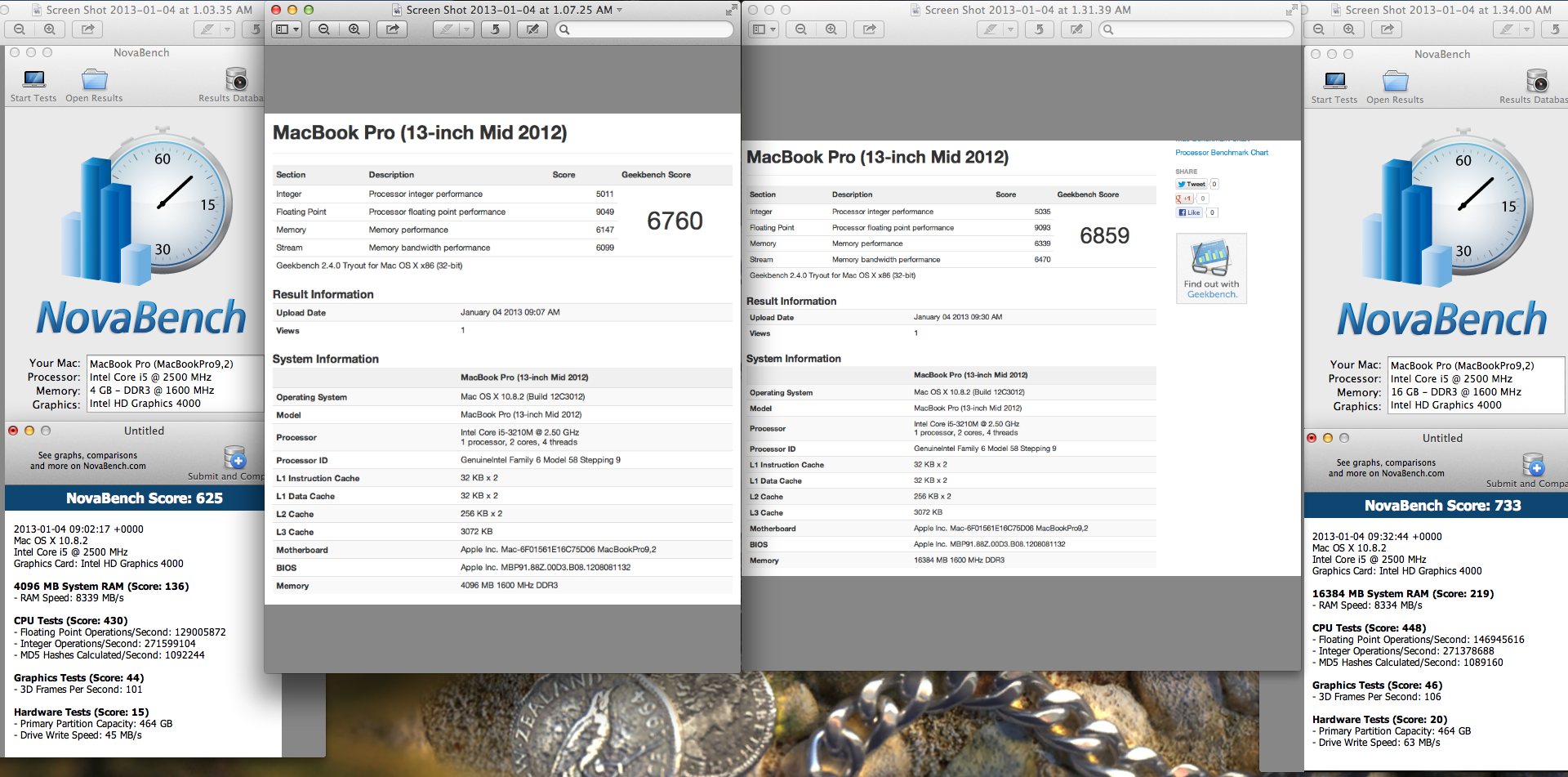Image resolution: width=1568 pixels, height=777 pixels.
Task: Click Start Tests icon in the 625-score NovaBench
Action: point(33,80)
